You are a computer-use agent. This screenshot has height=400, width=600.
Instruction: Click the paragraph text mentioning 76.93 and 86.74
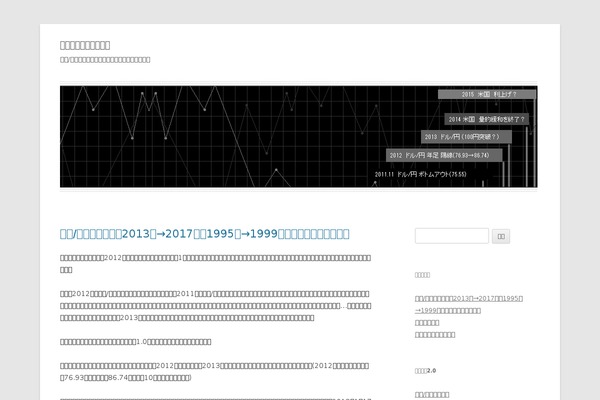[x=215, y=371]
